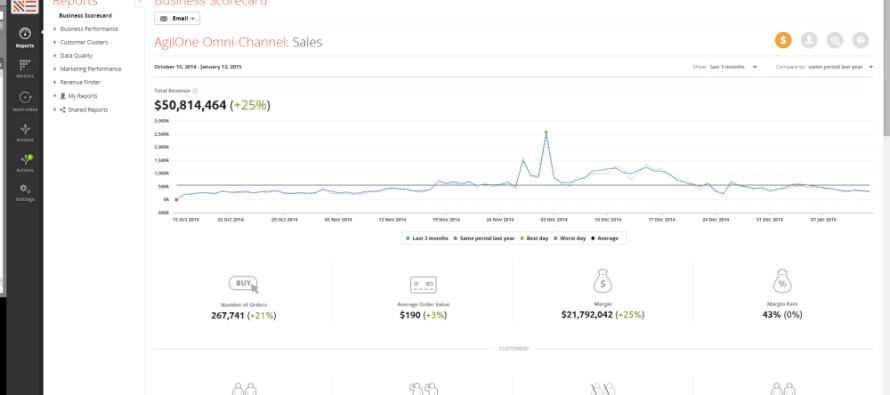
Task: Open the Data Quality report item
Action: pyautogui.click(x=76, y=56)
